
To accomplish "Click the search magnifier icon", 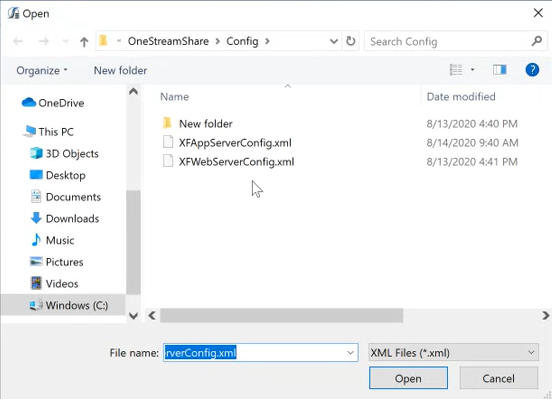I will click(x=537, y=41).
